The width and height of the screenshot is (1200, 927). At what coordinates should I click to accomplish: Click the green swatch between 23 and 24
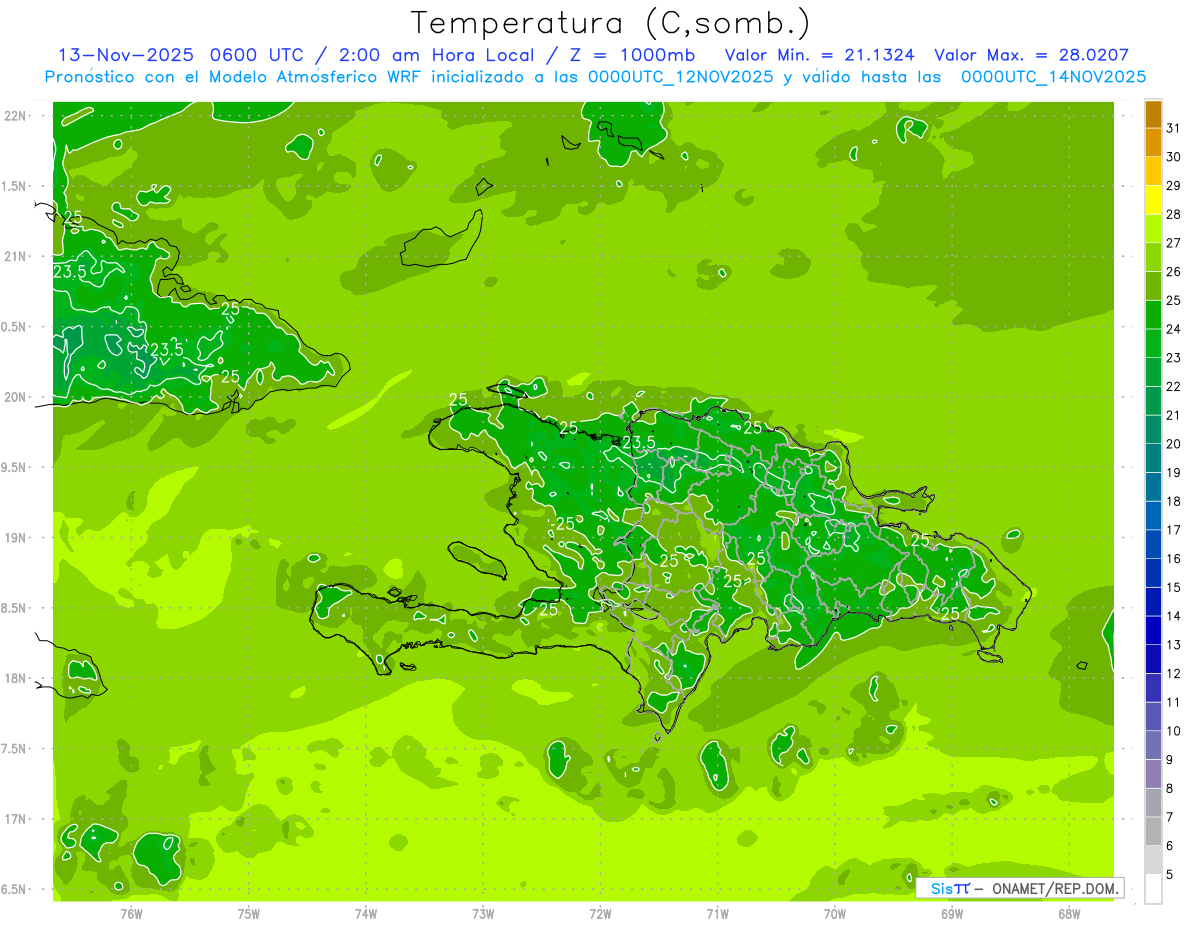point(1153,344)
